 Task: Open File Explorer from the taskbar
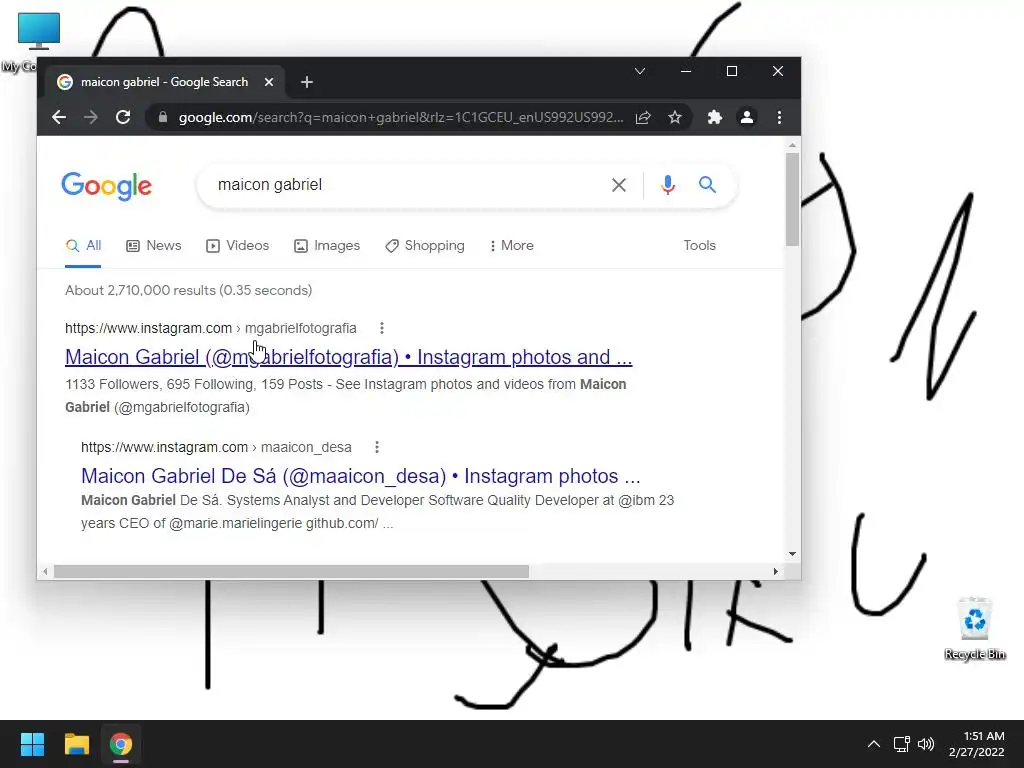[x=76, y=744]
